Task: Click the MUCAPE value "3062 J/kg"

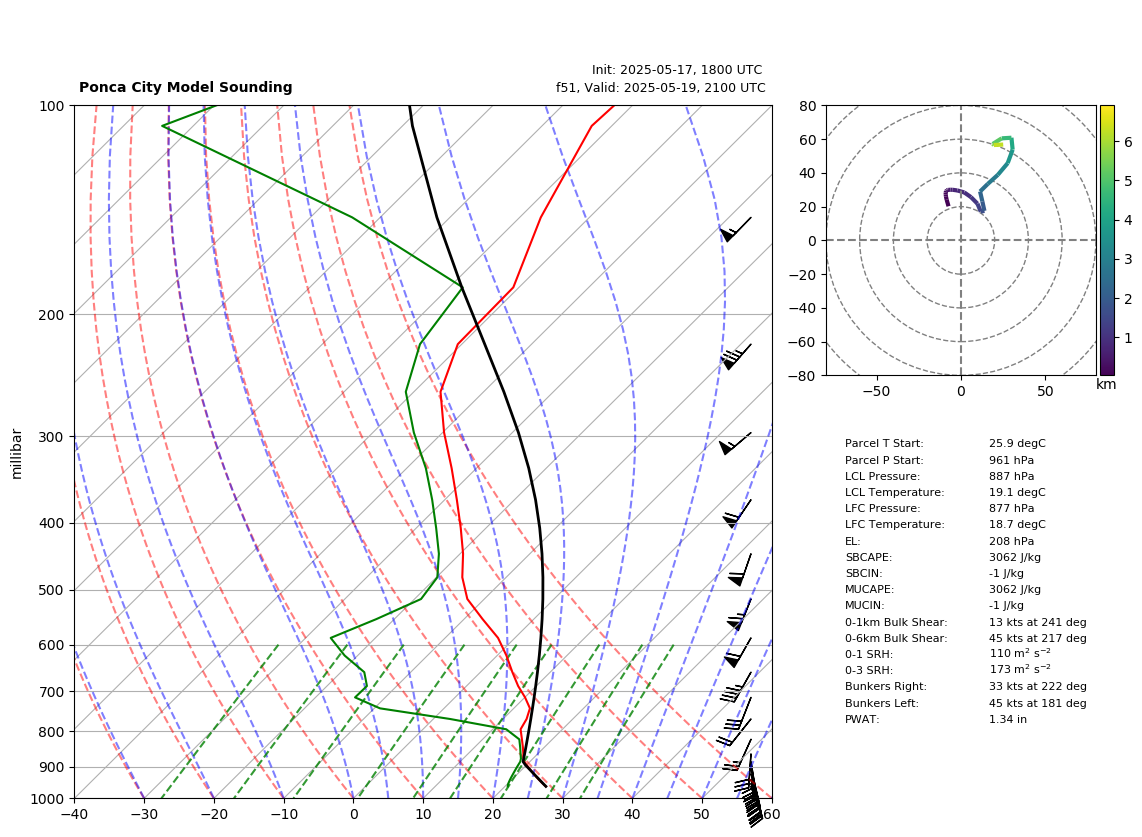Action: coord(1015,589)
